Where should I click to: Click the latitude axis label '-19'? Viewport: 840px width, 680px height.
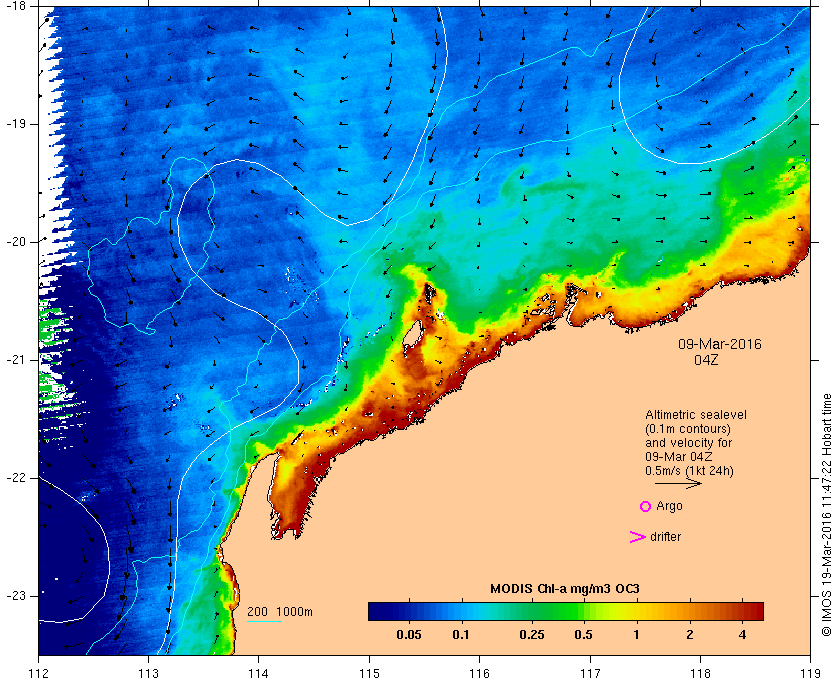(15, 124)
